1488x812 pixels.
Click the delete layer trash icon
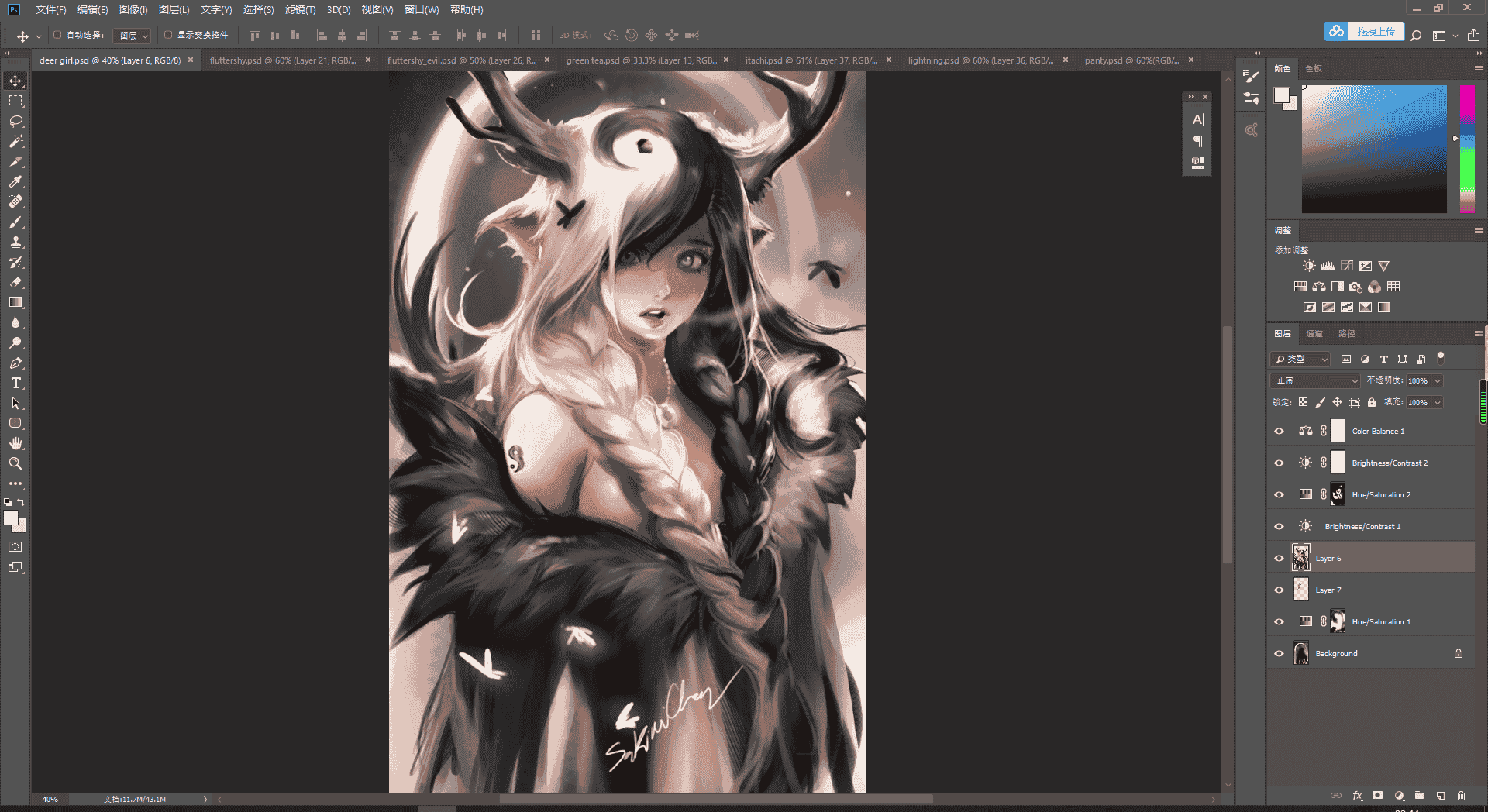coord(1461,796)
